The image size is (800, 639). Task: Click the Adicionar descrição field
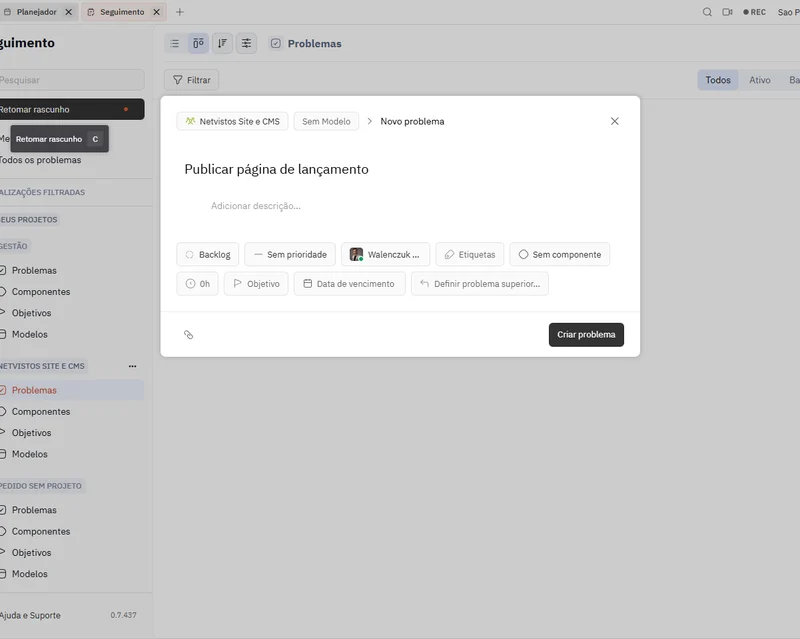pyautogui.click(x=256, y=206)
